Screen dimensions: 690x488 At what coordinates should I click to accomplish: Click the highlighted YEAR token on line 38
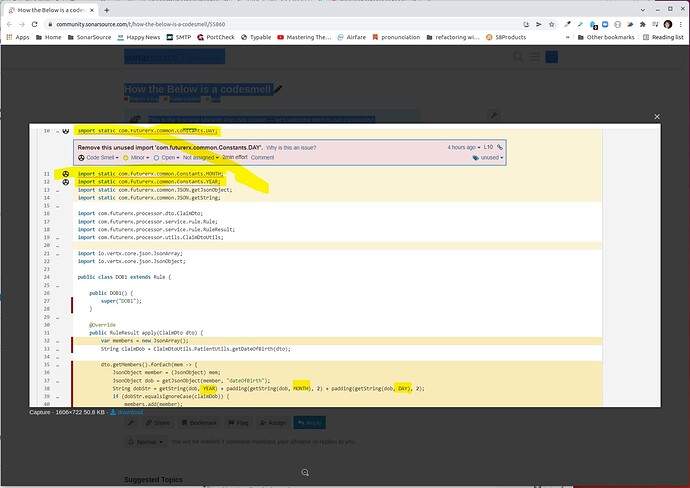(x=209, y=389)
